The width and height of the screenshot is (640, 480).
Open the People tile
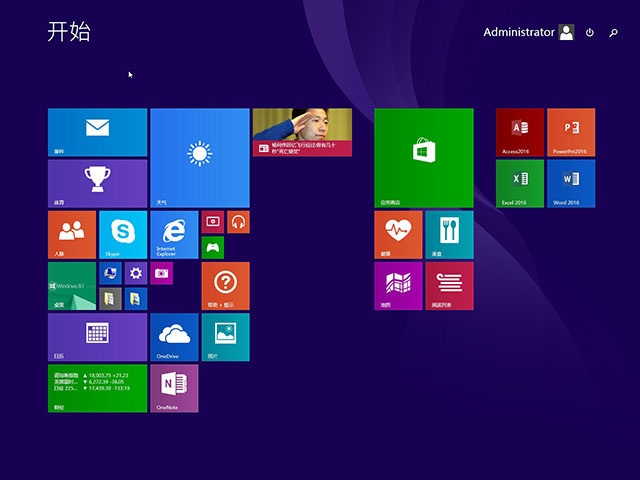pos(72,235)
